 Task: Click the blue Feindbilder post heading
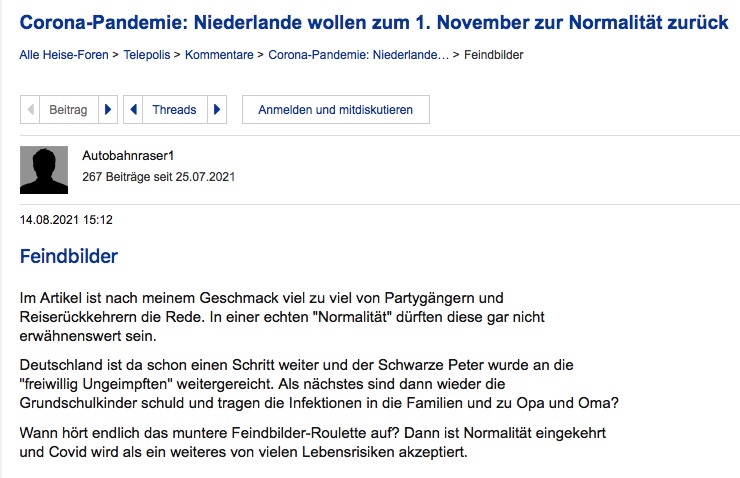(69, 256)
